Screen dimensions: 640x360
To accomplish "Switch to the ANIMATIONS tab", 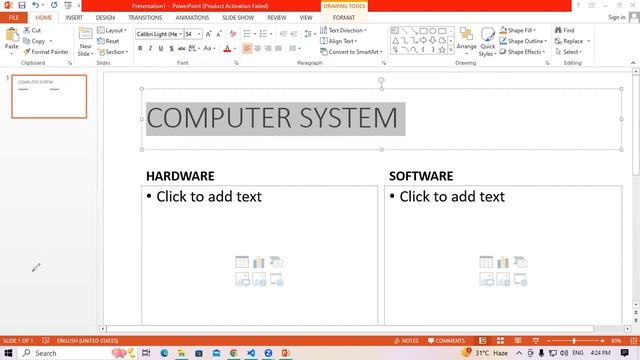I will [x=192, y=18].
